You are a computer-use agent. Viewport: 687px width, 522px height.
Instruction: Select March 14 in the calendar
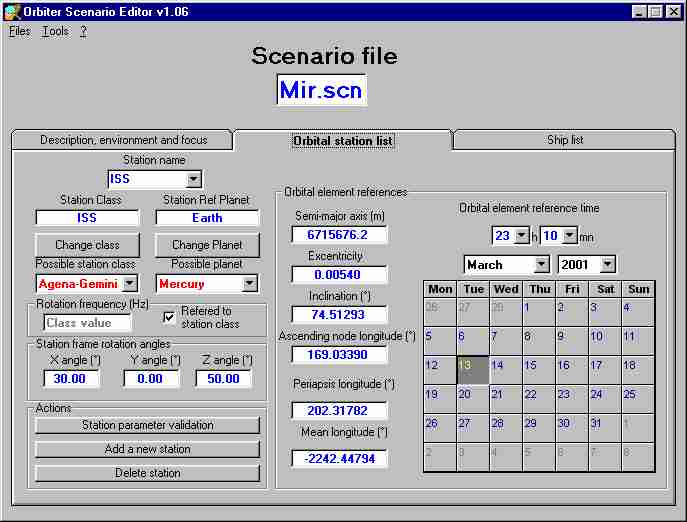point(506,370)
